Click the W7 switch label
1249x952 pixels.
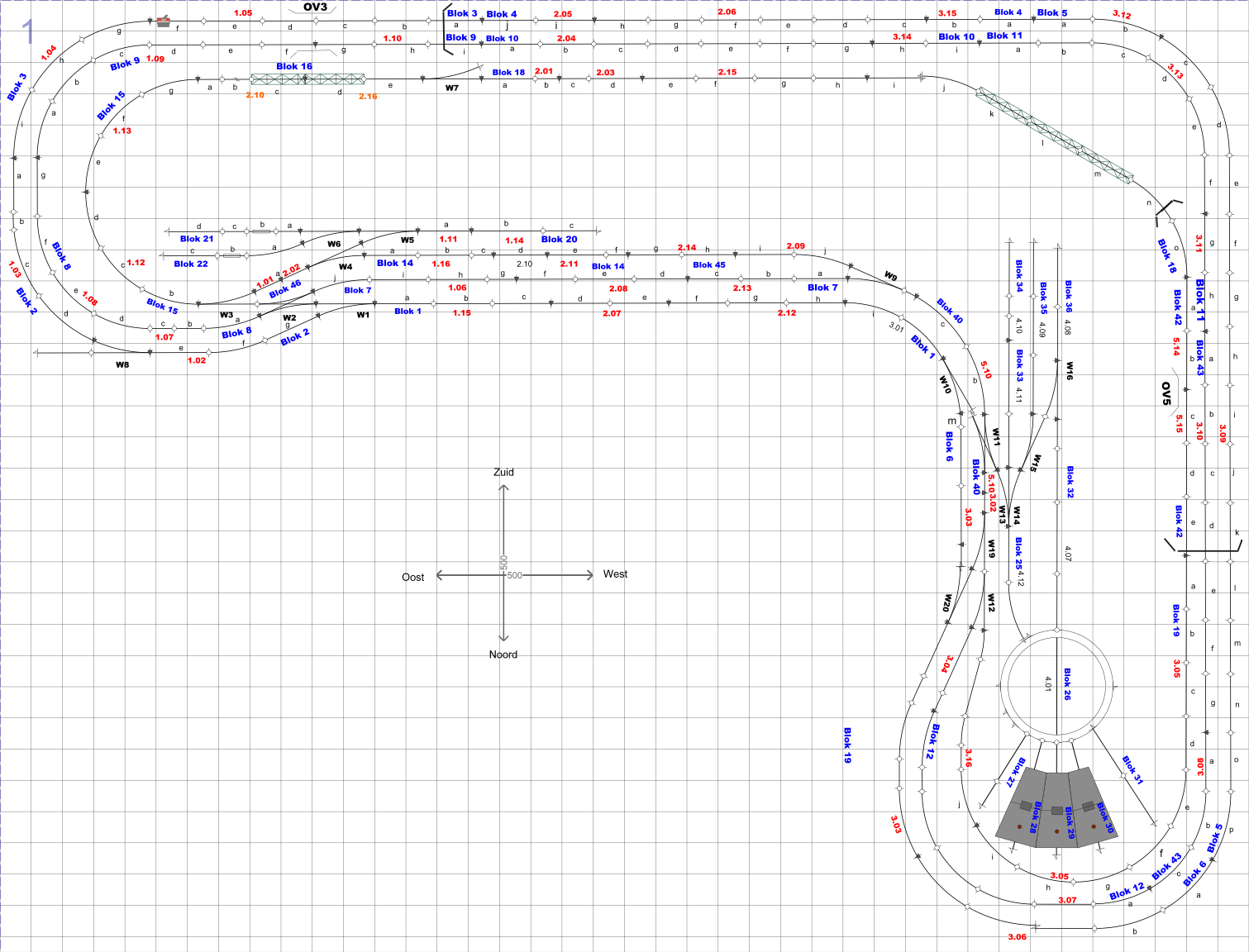click(451, 88)
